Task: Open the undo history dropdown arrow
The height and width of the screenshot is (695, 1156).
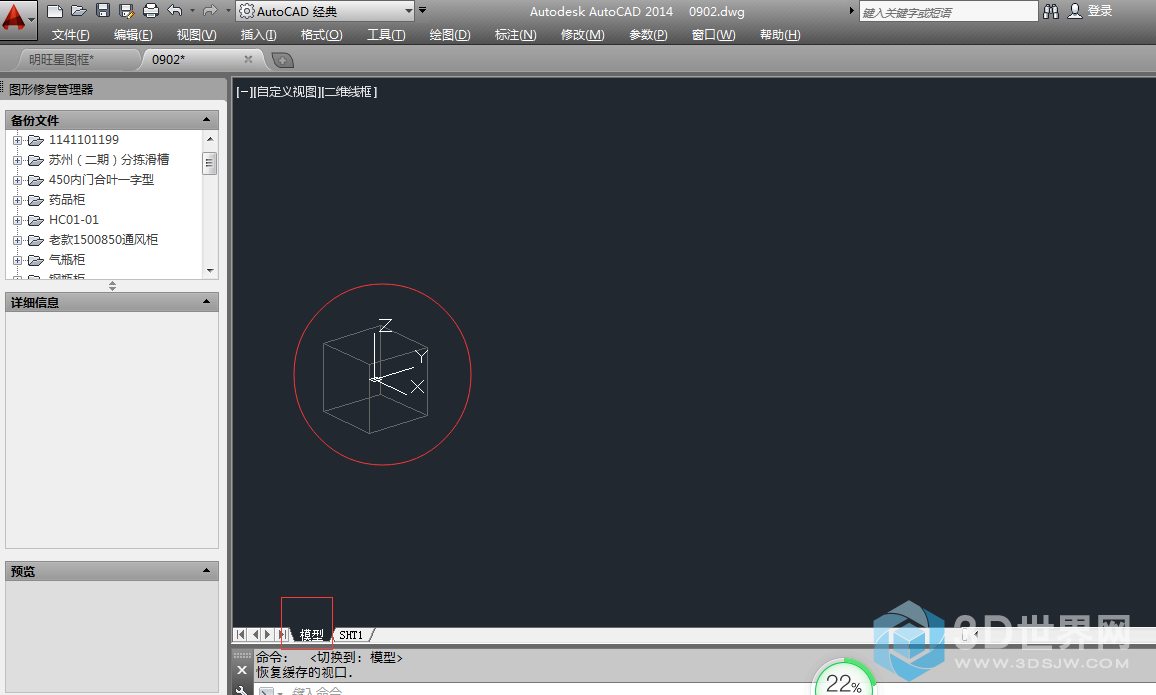Action: [192, 10]
